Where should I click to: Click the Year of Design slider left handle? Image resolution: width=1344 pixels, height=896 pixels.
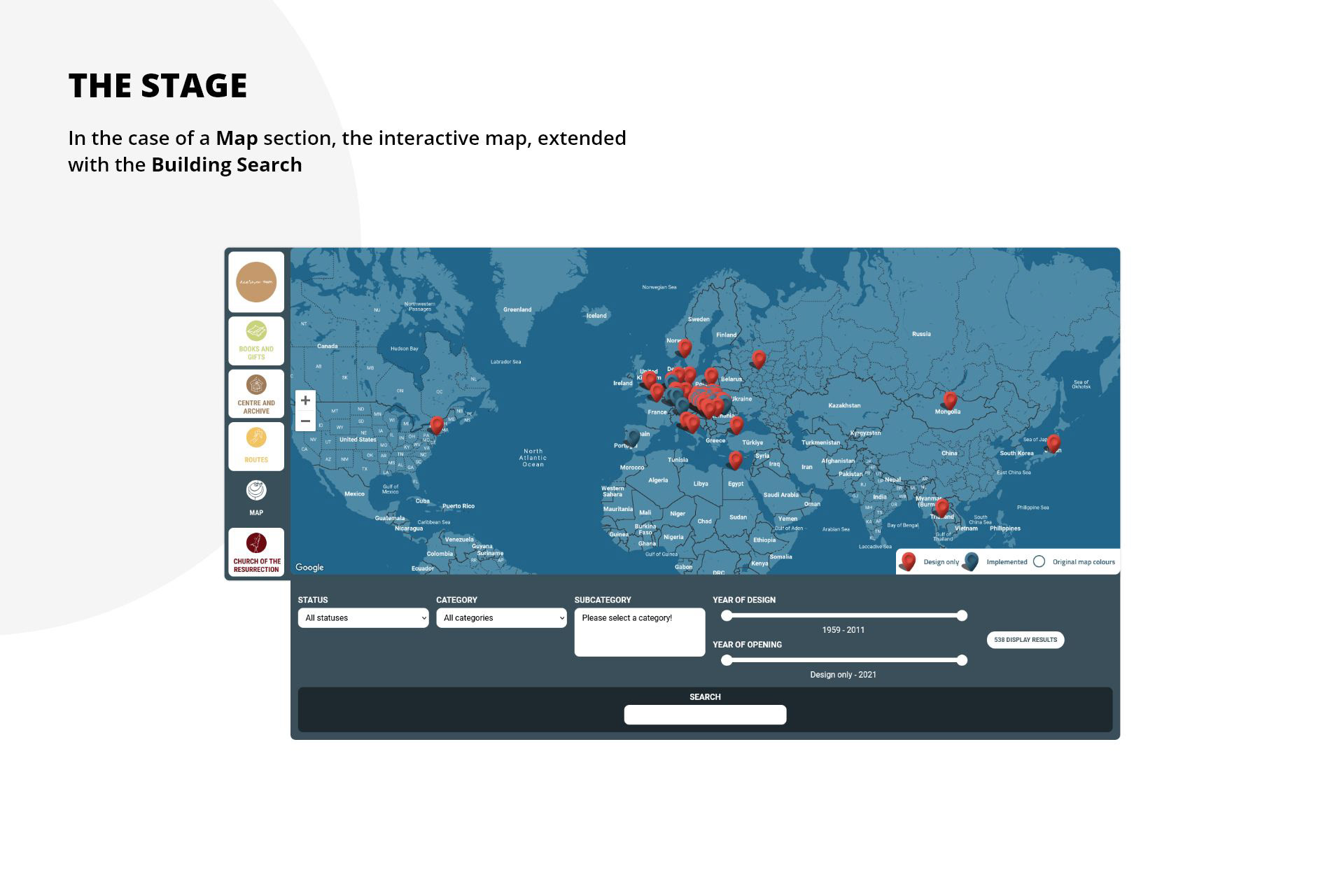[727, 615]
